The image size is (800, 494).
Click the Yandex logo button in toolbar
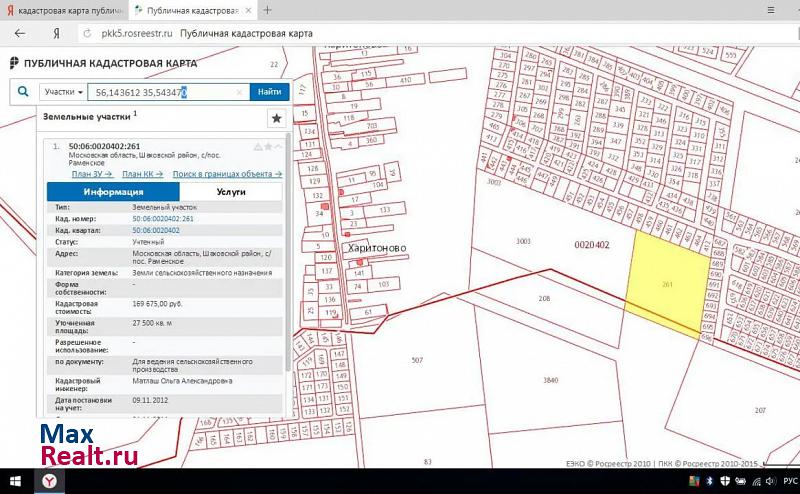pyautogui.click(x=58, y=33)
